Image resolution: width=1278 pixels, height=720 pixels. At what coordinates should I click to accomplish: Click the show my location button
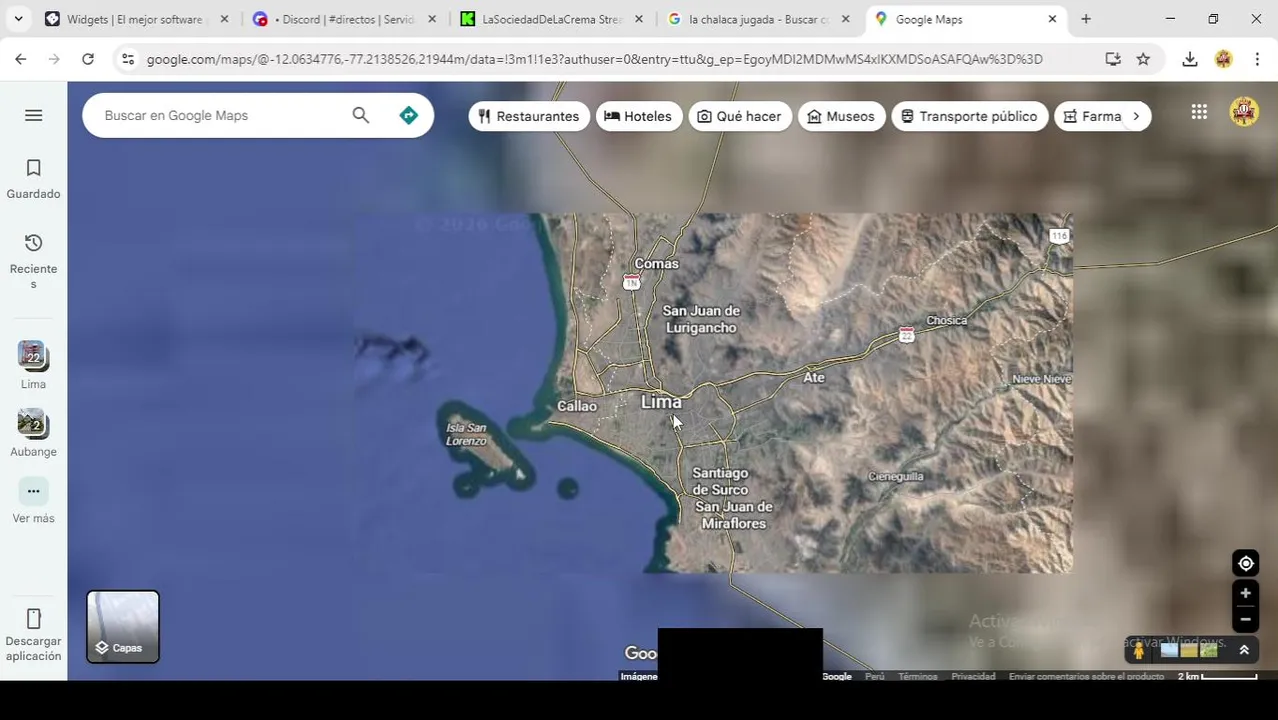tap(1245, 563)
